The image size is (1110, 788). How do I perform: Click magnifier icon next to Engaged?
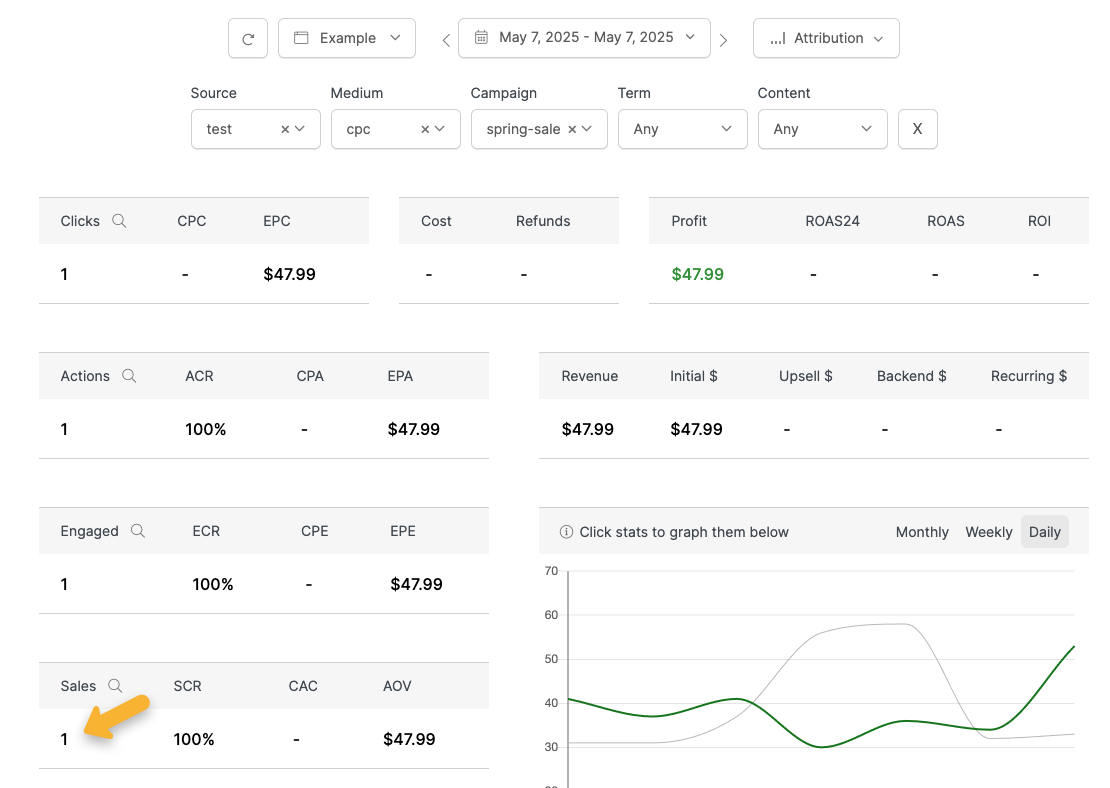(138, 531)
